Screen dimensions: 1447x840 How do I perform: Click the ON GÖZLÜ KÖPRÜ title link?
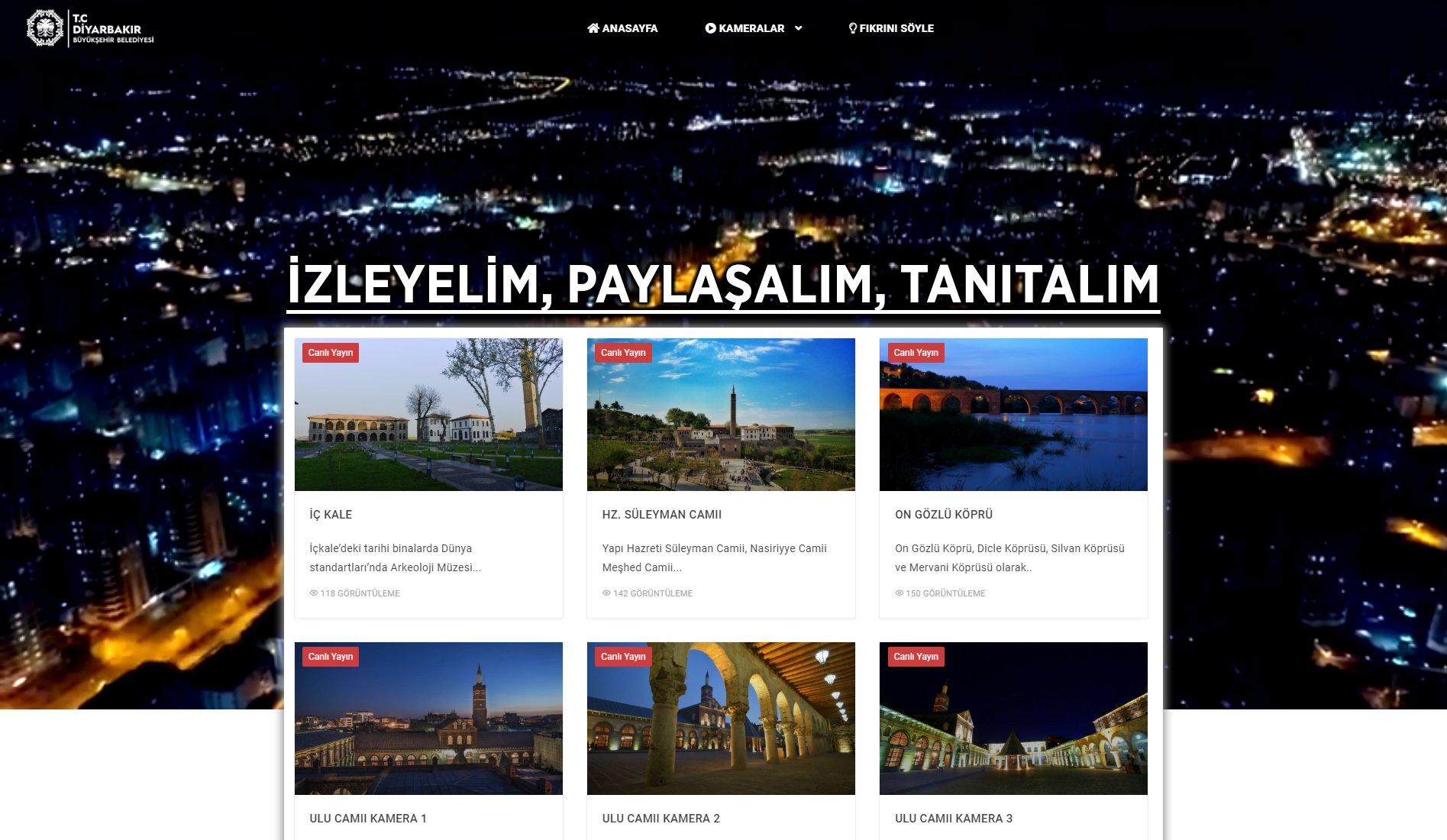click(x=944, y=515)
